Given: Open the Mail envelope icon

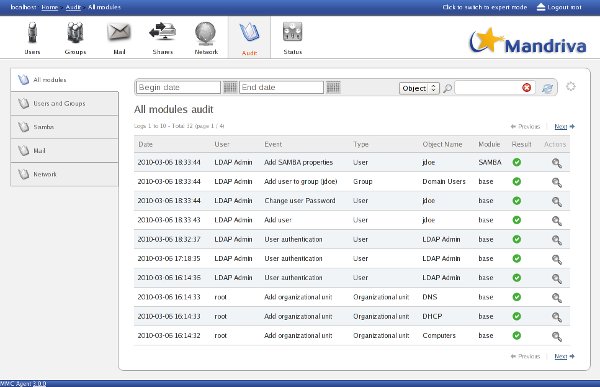Looking at the screenshot, I should click(119, 33).
